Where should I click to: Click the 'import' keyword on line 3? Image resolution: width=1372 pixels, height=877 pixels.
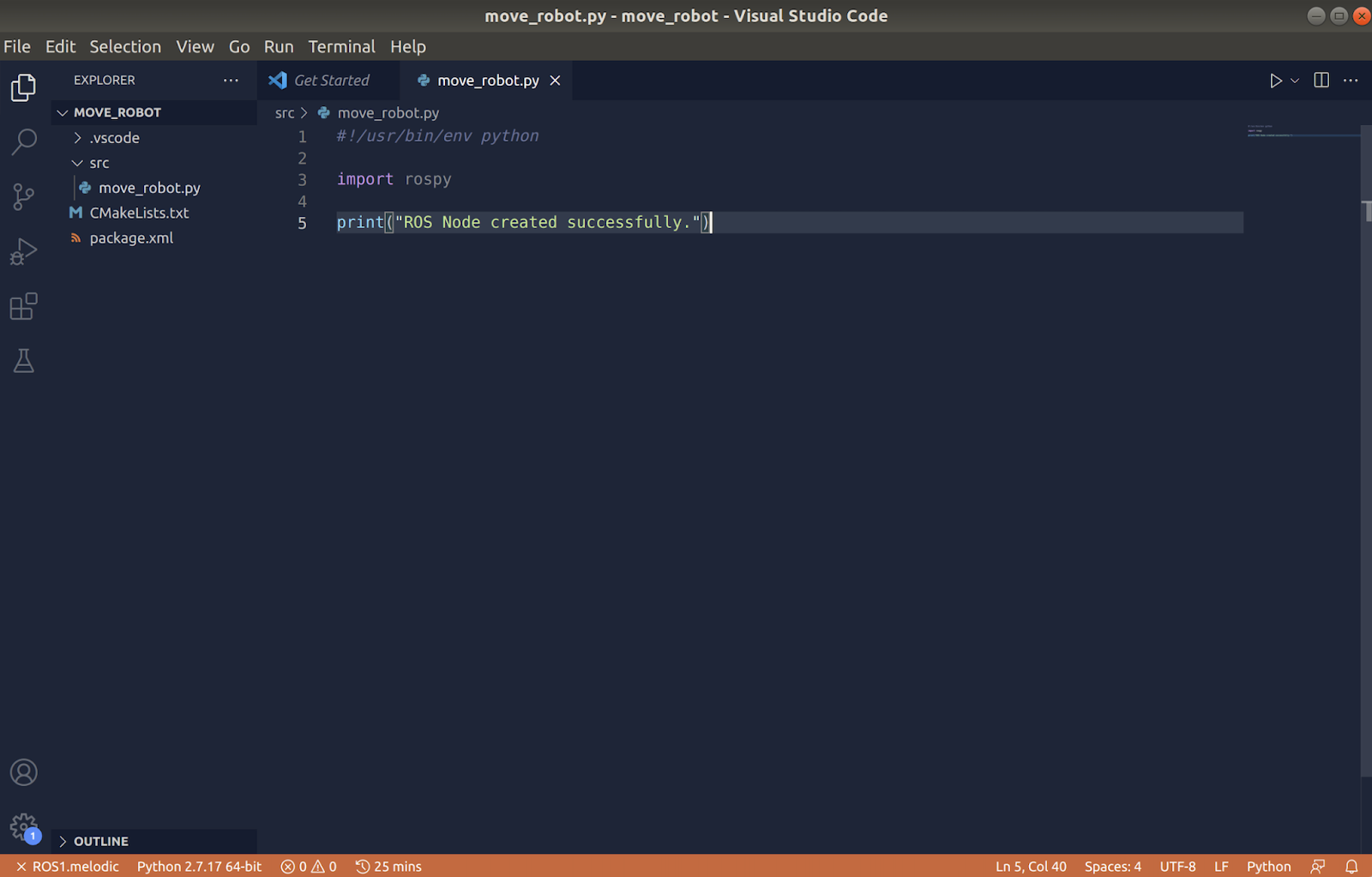pos(365,179)
